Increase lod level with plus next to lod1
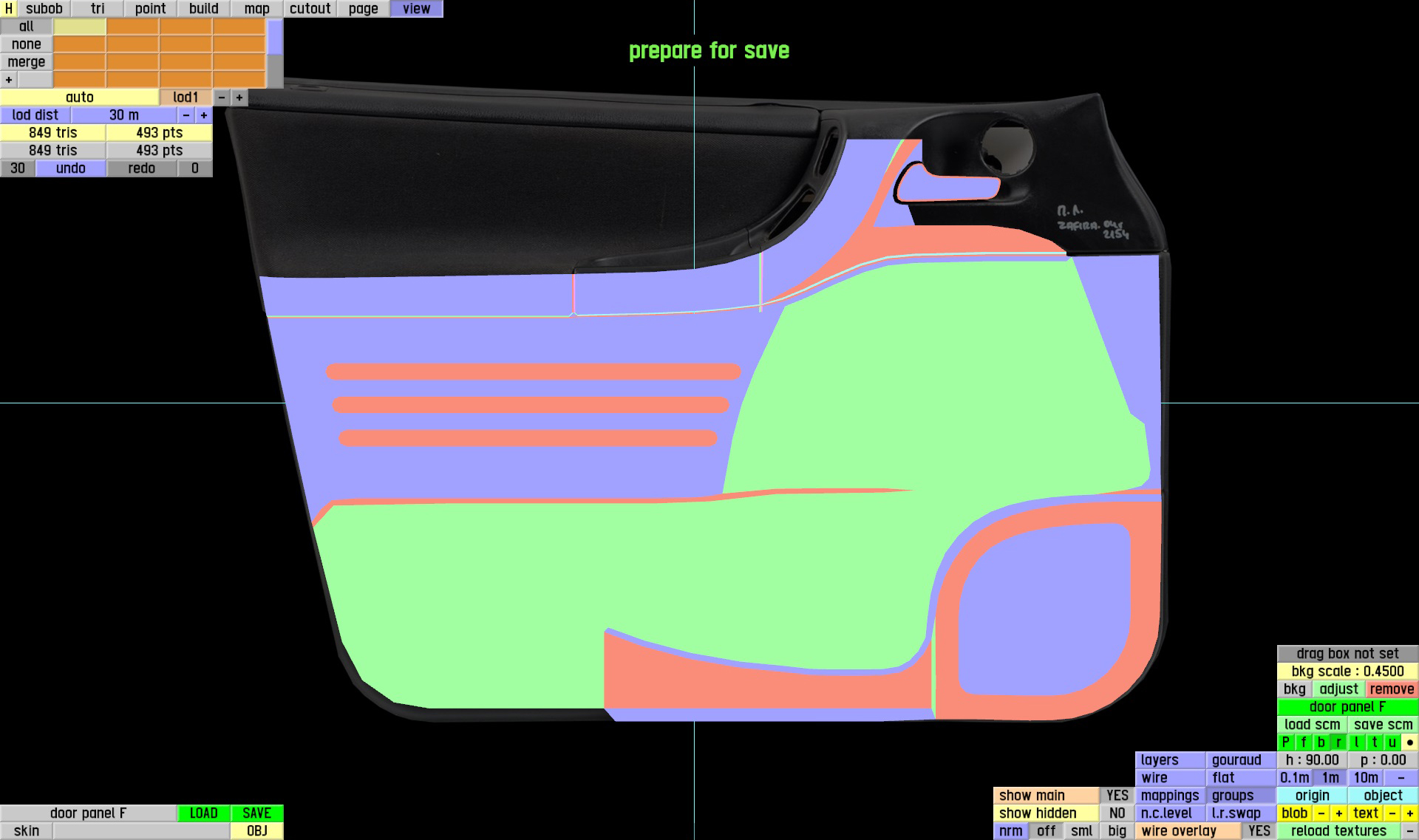The height and width of the screenshot is (840, 1419). click(x=239, y=98)
